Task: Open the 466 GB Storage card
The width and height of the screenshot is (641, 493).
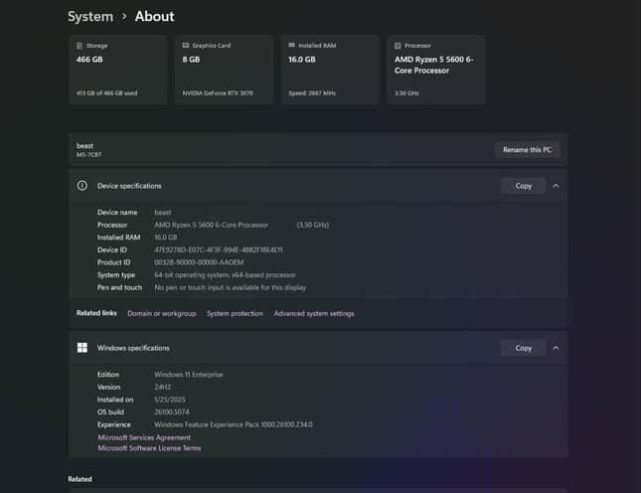Action: coord(118,69)
